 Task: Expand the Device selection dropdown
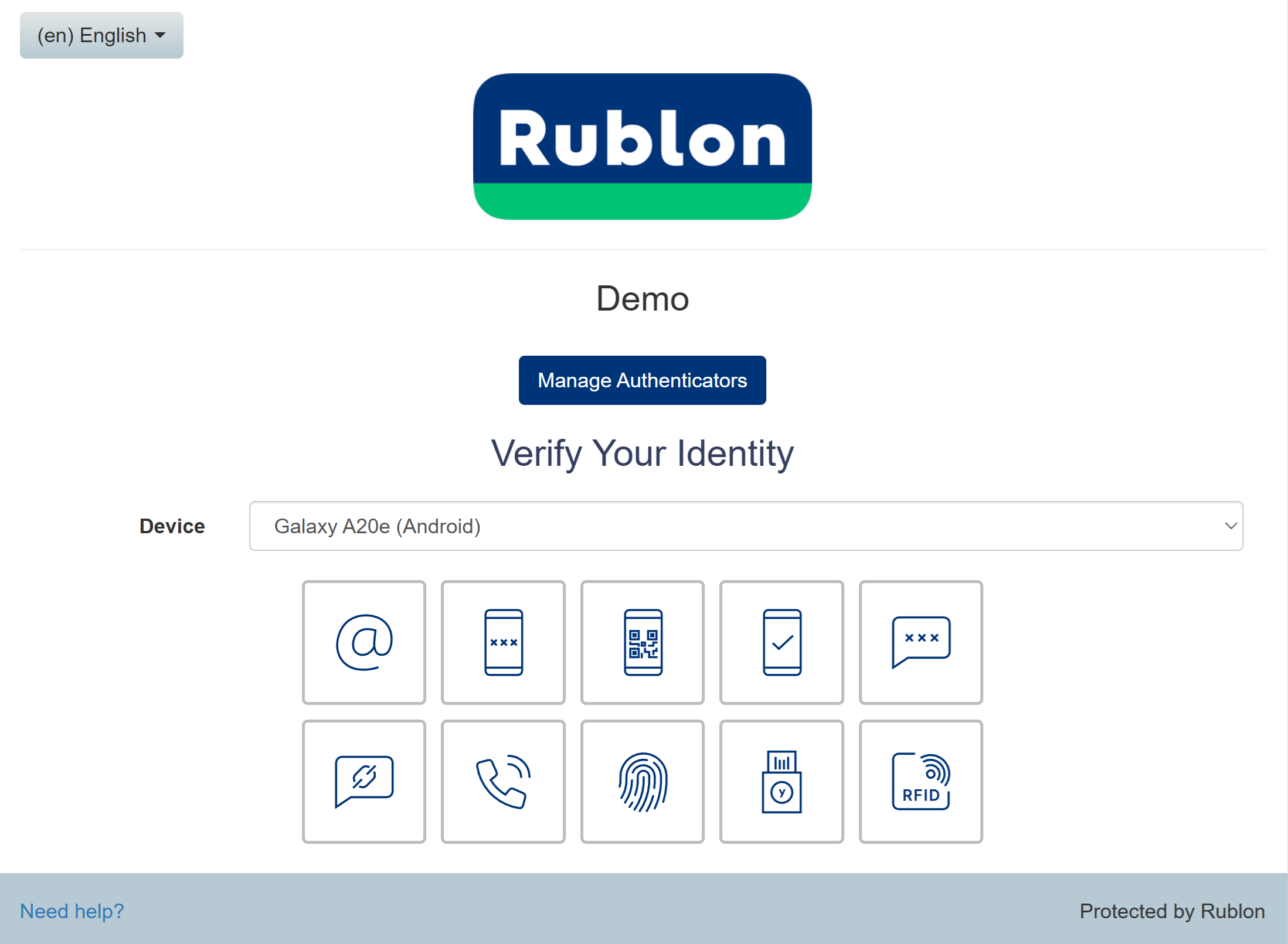click(746, 526)
